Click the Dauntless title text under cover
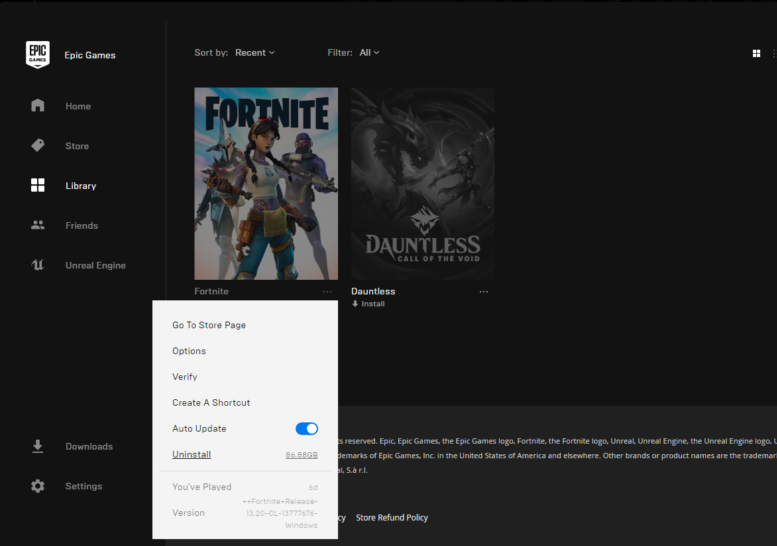The width and height of the screenshot is (777, 546). (x=373, y=291)
